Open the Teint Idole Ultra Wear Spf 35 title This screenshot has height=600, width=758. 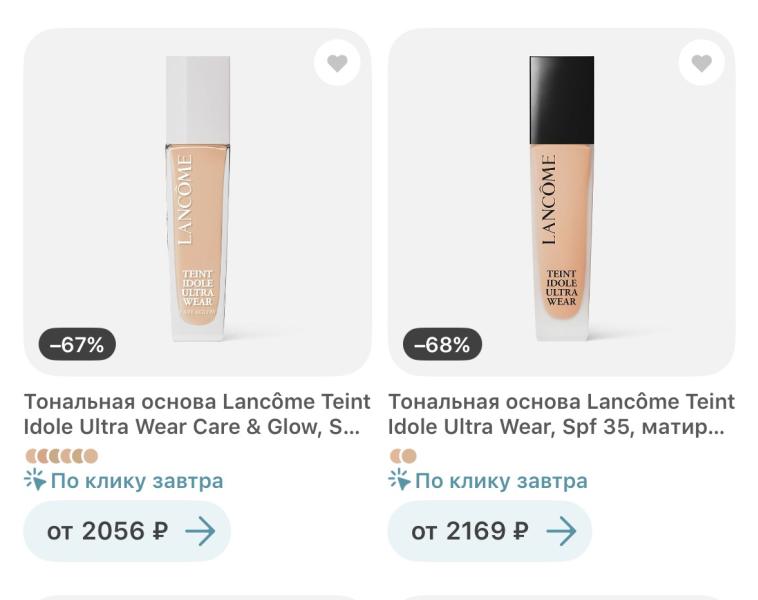tap(561, 414)
